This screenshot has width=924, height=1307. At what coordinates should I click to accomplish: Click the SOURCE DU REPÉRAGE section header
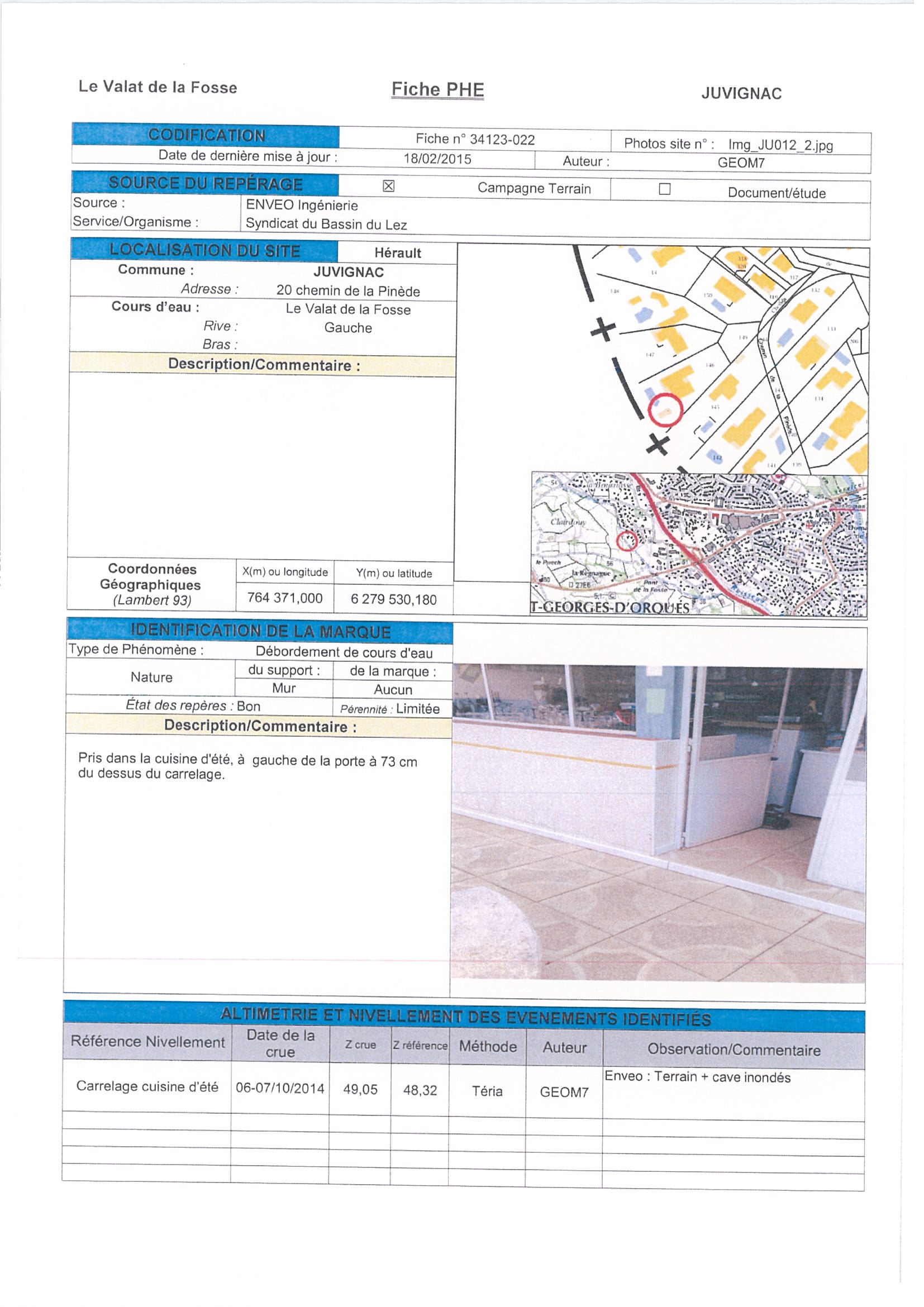pyautogui.click(x=205, y=183)
